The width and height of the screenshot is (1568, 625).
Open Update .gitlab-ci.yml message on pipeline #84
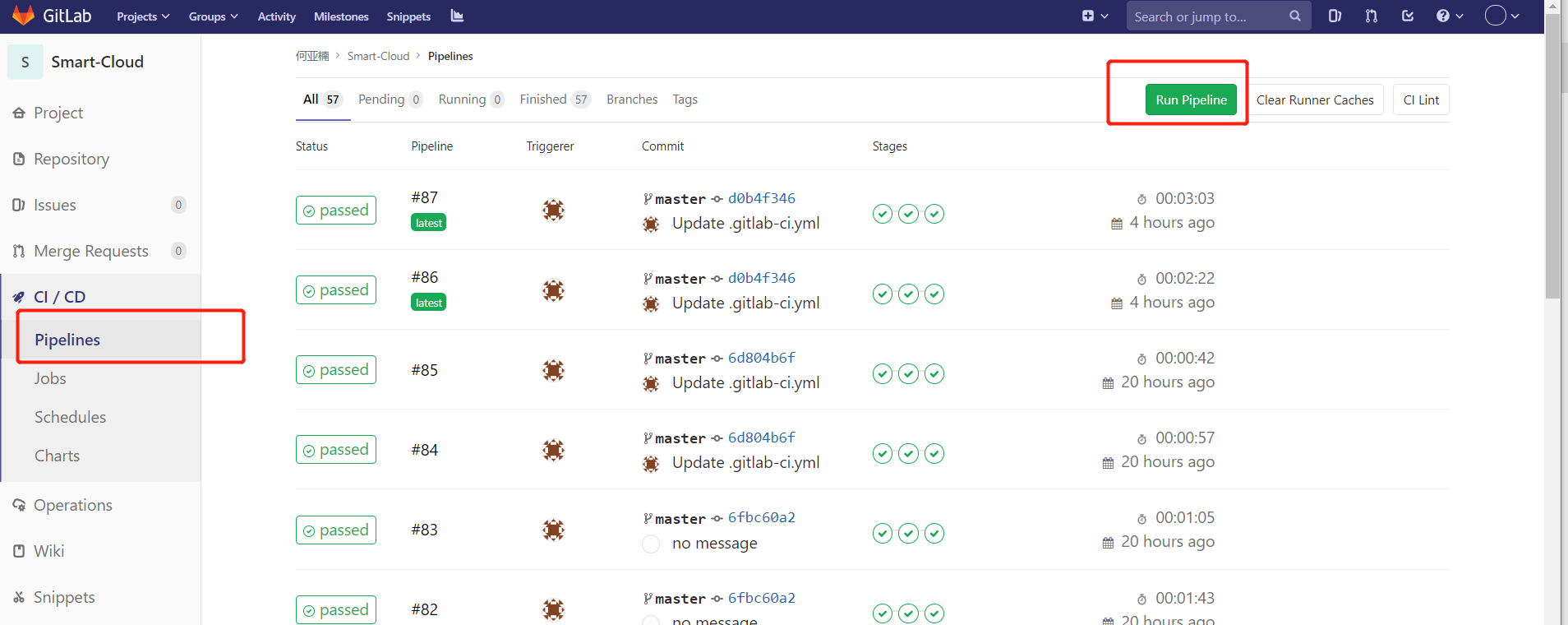coord(746,462)
